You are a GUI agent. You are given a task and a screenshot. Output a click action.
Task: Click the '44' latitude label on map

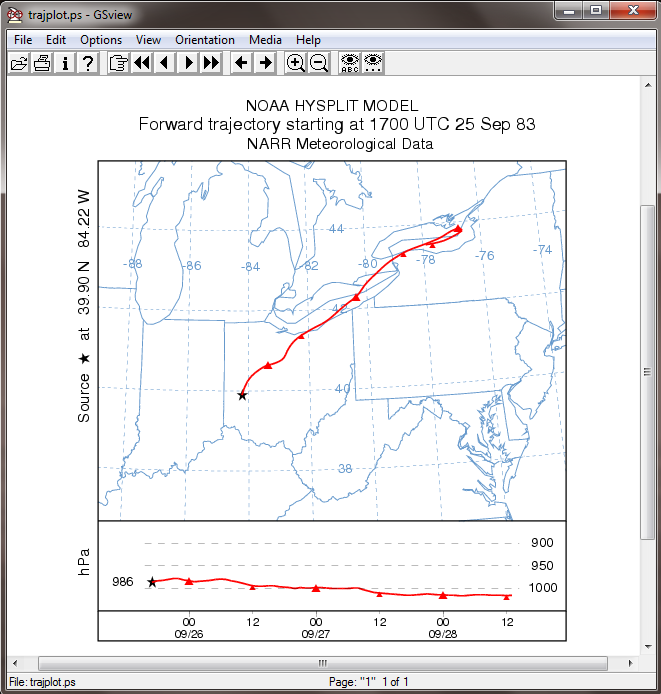[x=336, y=228]
